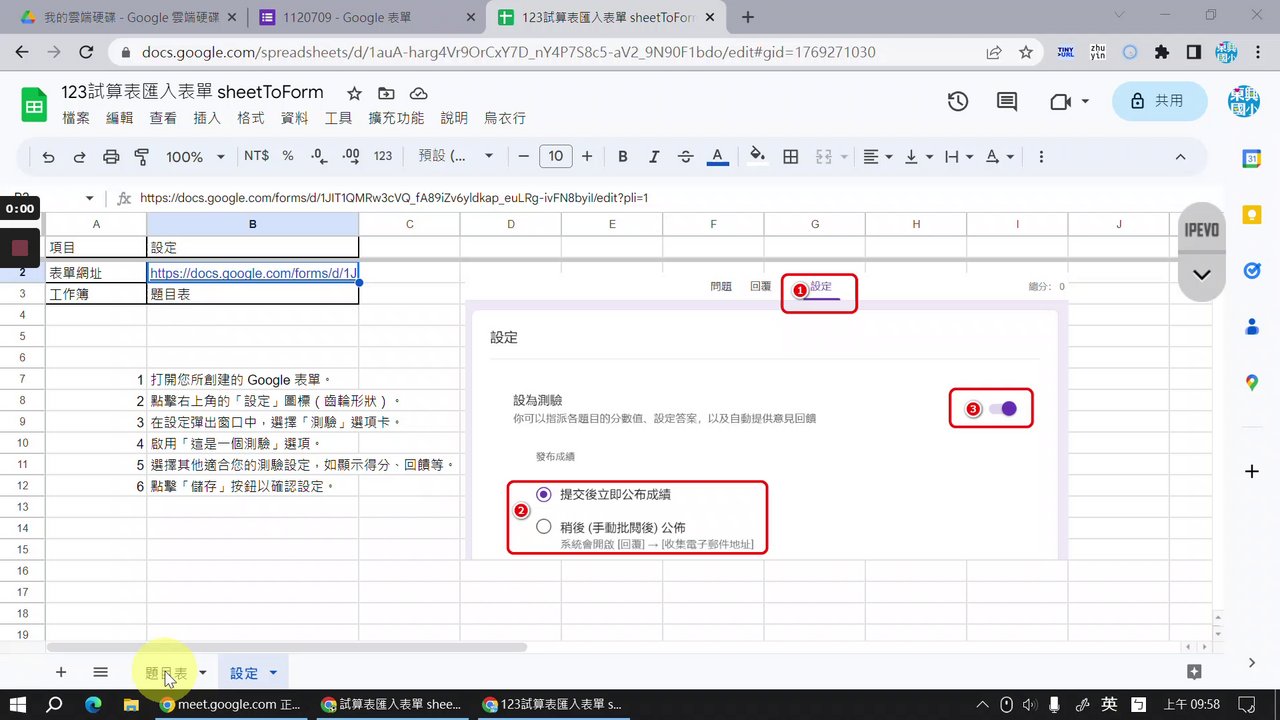Viewport: 1280px width, 720px height.
Task: Open the font family dropdown
Action: [456, 156]
